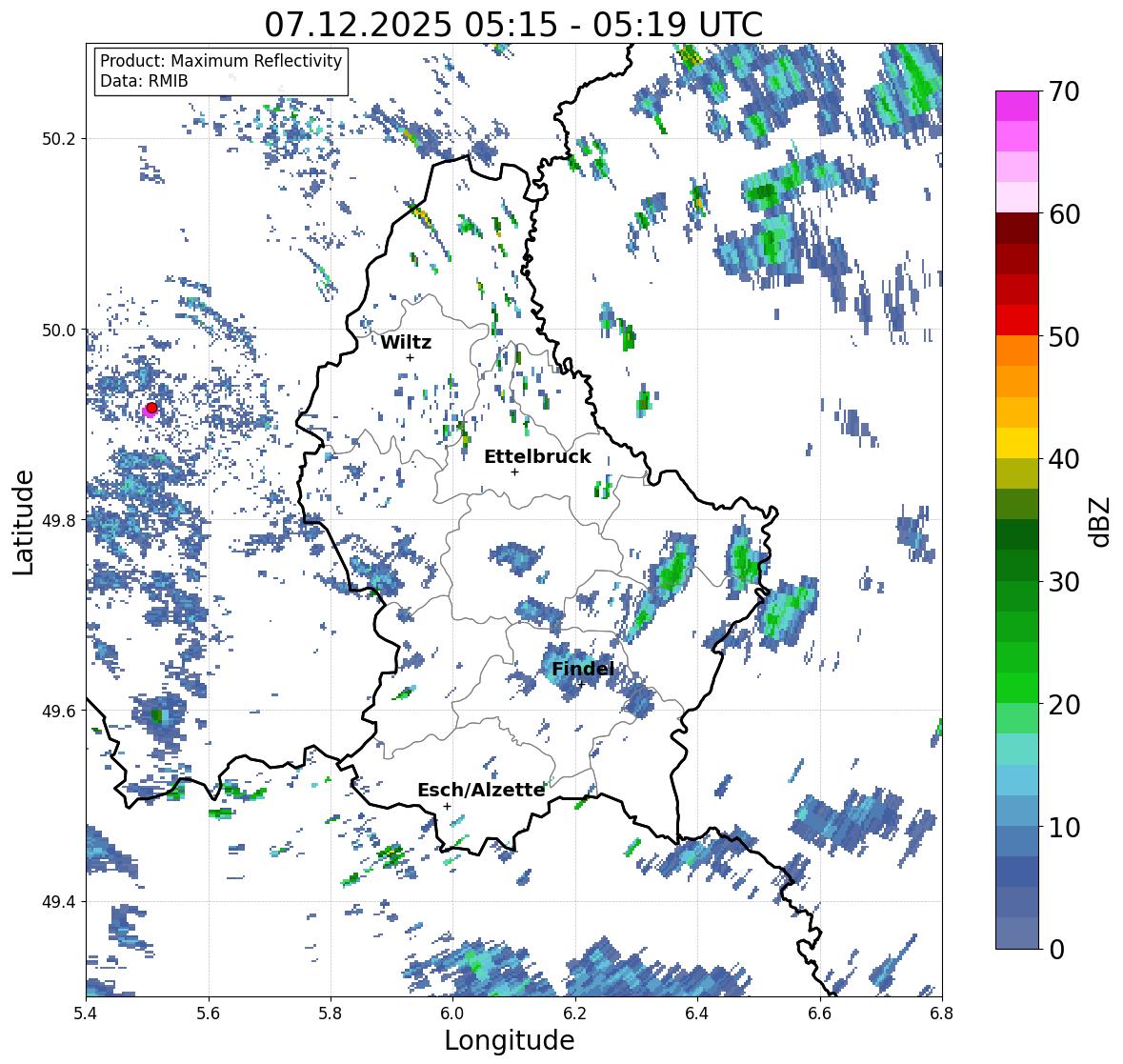The height and width of the screenshot is (1064, 1123).
Task: Click the 5.4 longitude tick label
Action: (x=86, y=1014)
